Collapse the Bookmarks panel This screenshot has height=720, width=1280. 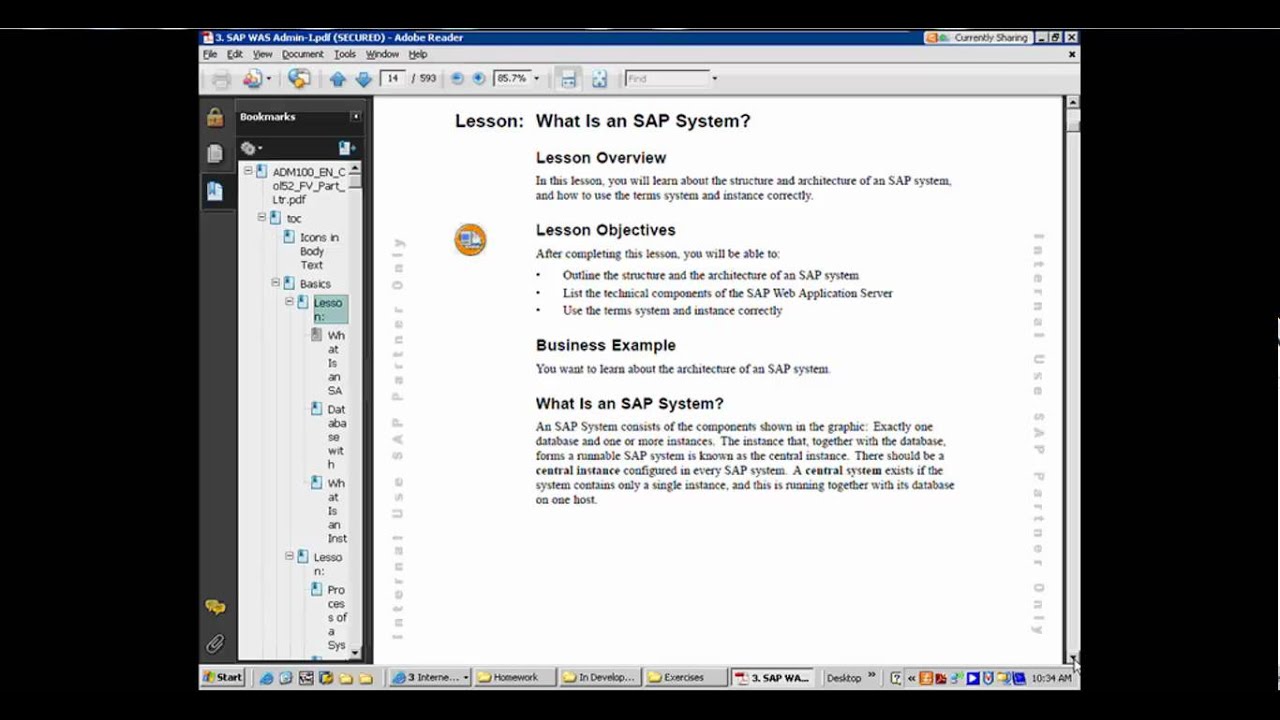click(x=355, y=117)
